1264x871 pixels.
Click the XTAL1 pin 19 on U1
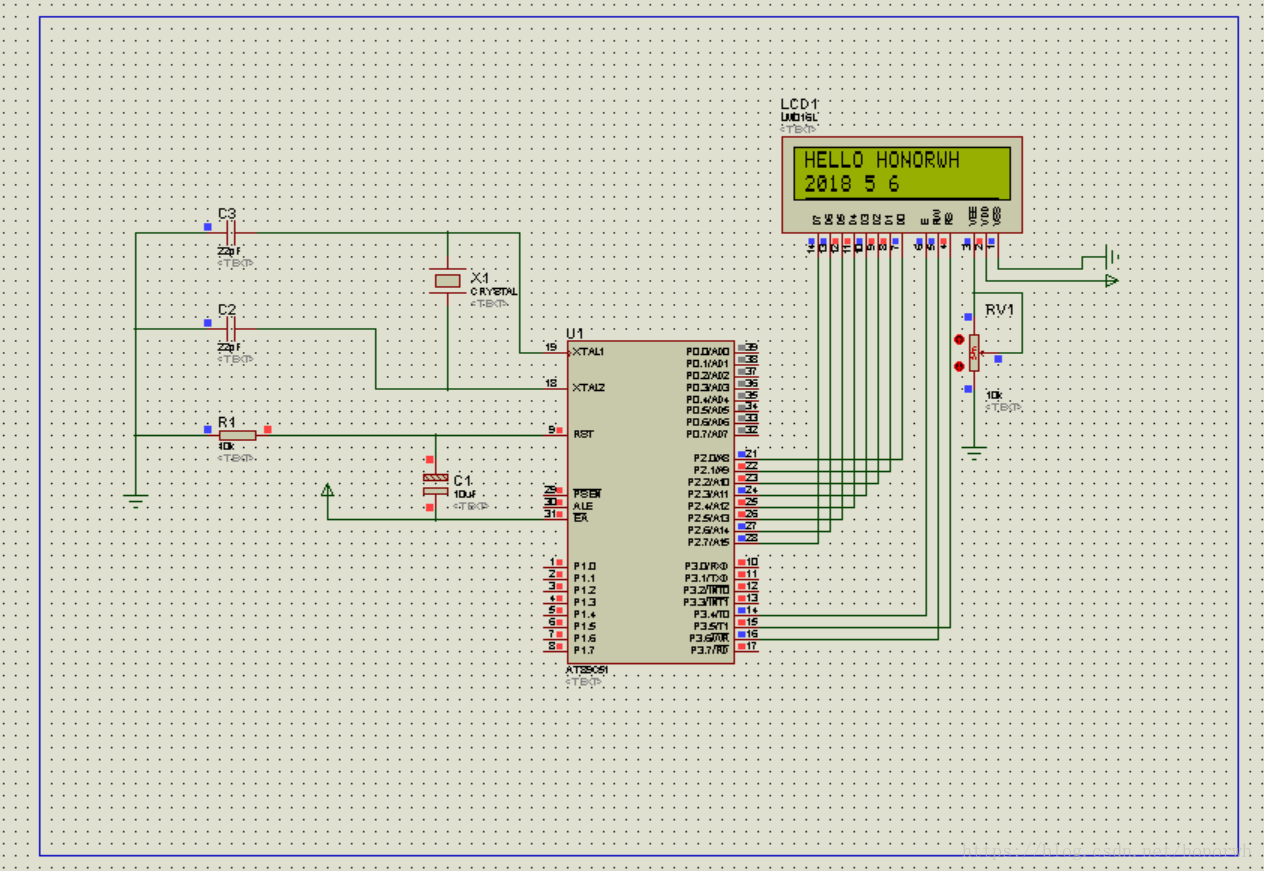[x=555, y=352]
